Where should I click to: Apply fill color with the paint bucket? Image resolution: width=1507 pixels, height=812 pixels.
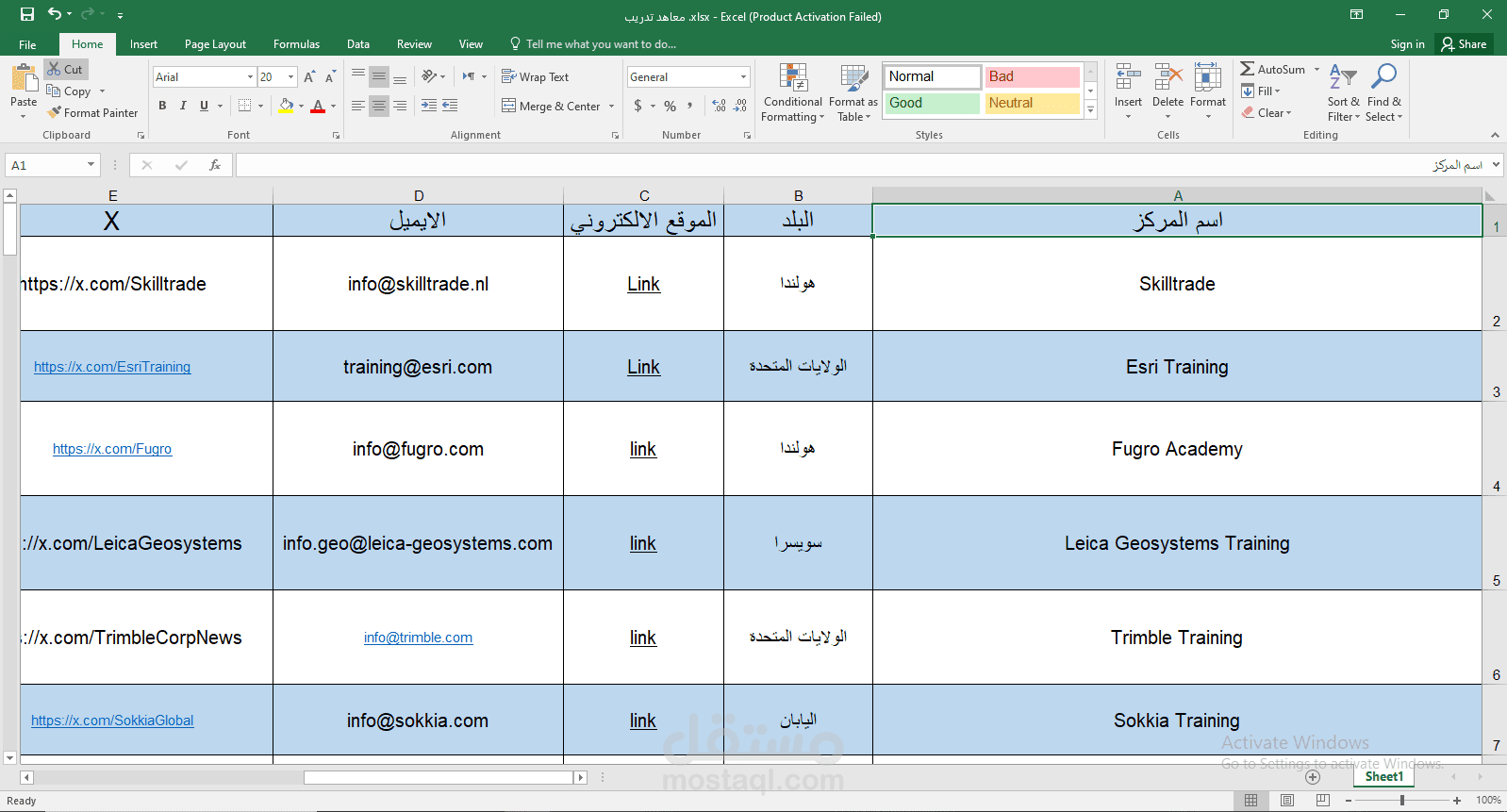pyautogui.click(x=287, y=106)
